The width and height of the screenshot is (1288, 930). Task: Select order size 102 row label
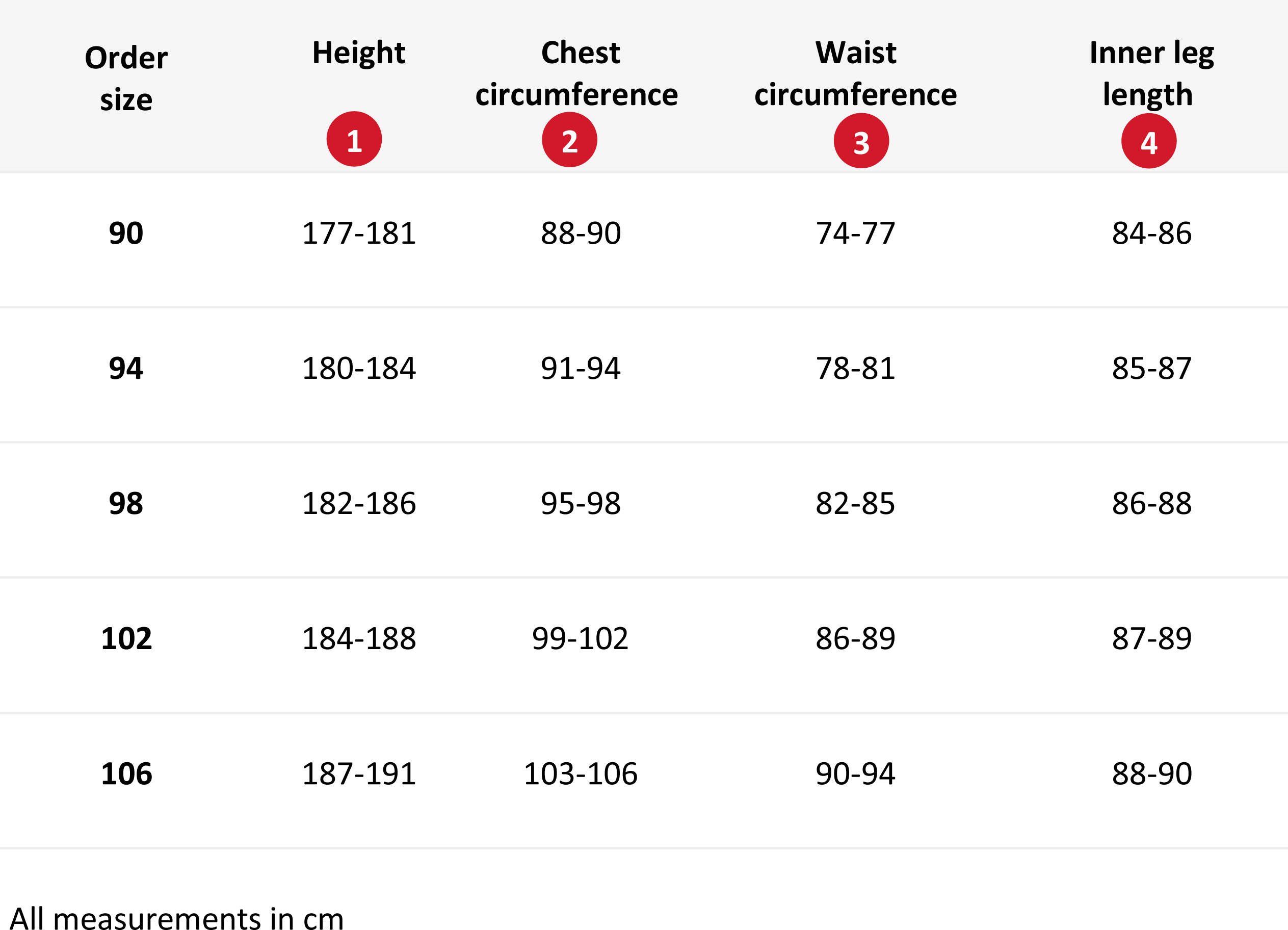pos(126,638)
